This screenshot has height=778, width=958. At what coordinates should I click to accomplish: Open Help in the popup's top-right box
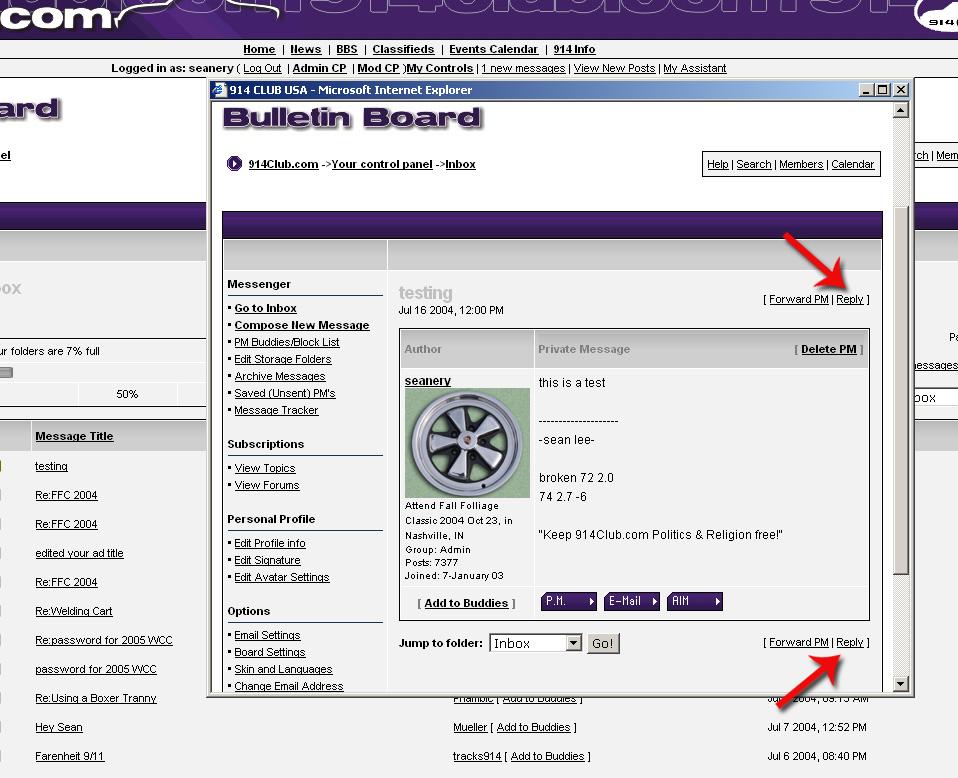pyautogui.click(x=718, y=164)
